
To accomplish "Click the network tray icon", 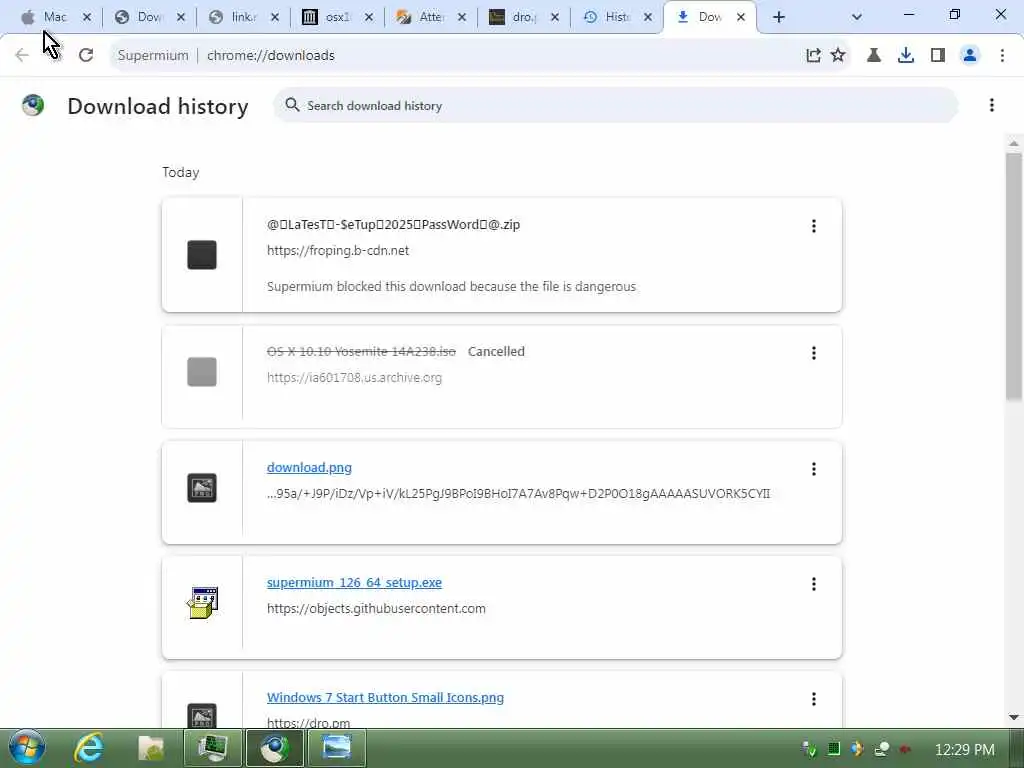I will point(881,749).
